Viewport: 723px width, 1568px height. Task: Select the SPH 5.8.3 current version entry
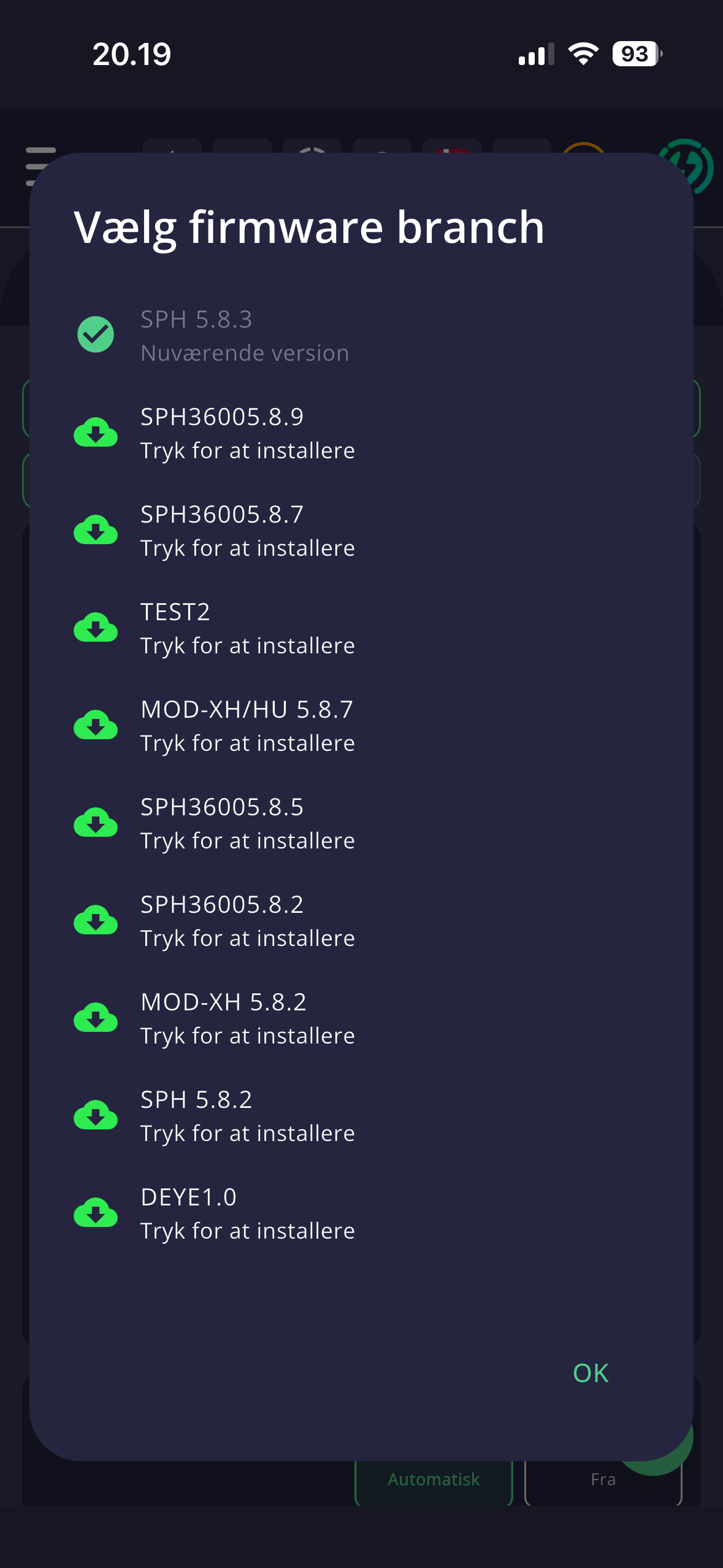(x=361, y=336)
